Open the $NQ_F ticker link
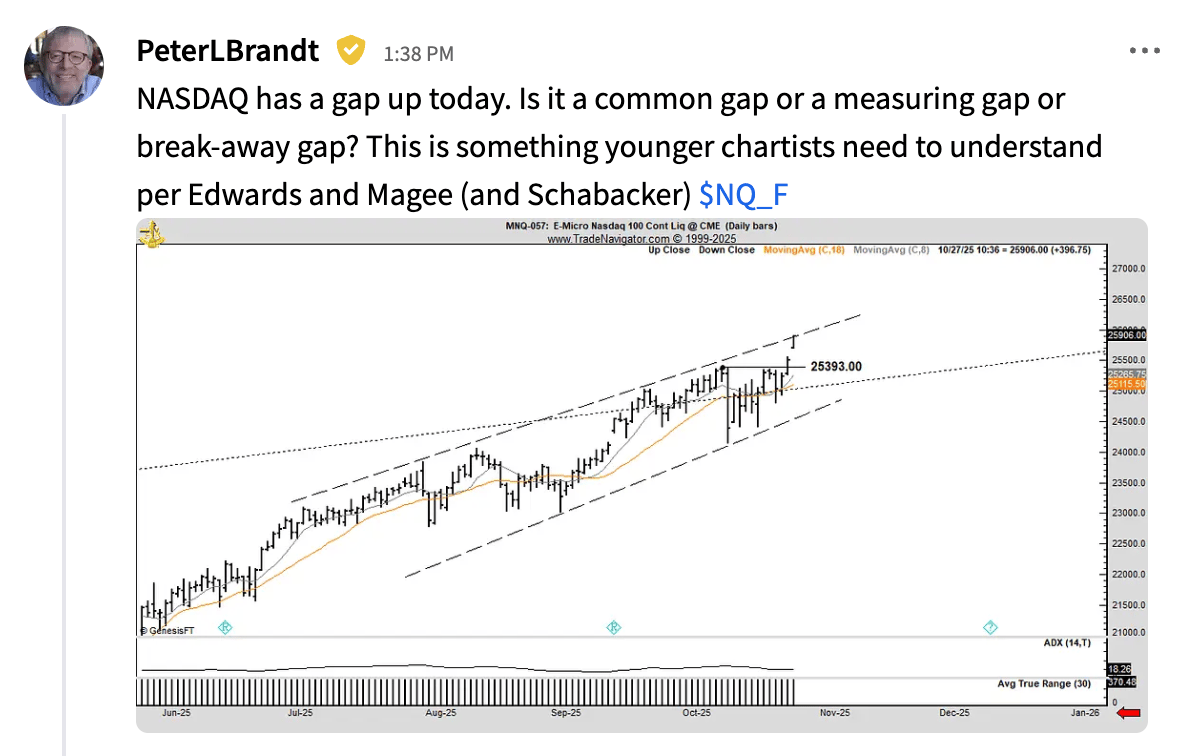Image resolution: width=1188 pixels, height=756 pixels. click(743, 195)
